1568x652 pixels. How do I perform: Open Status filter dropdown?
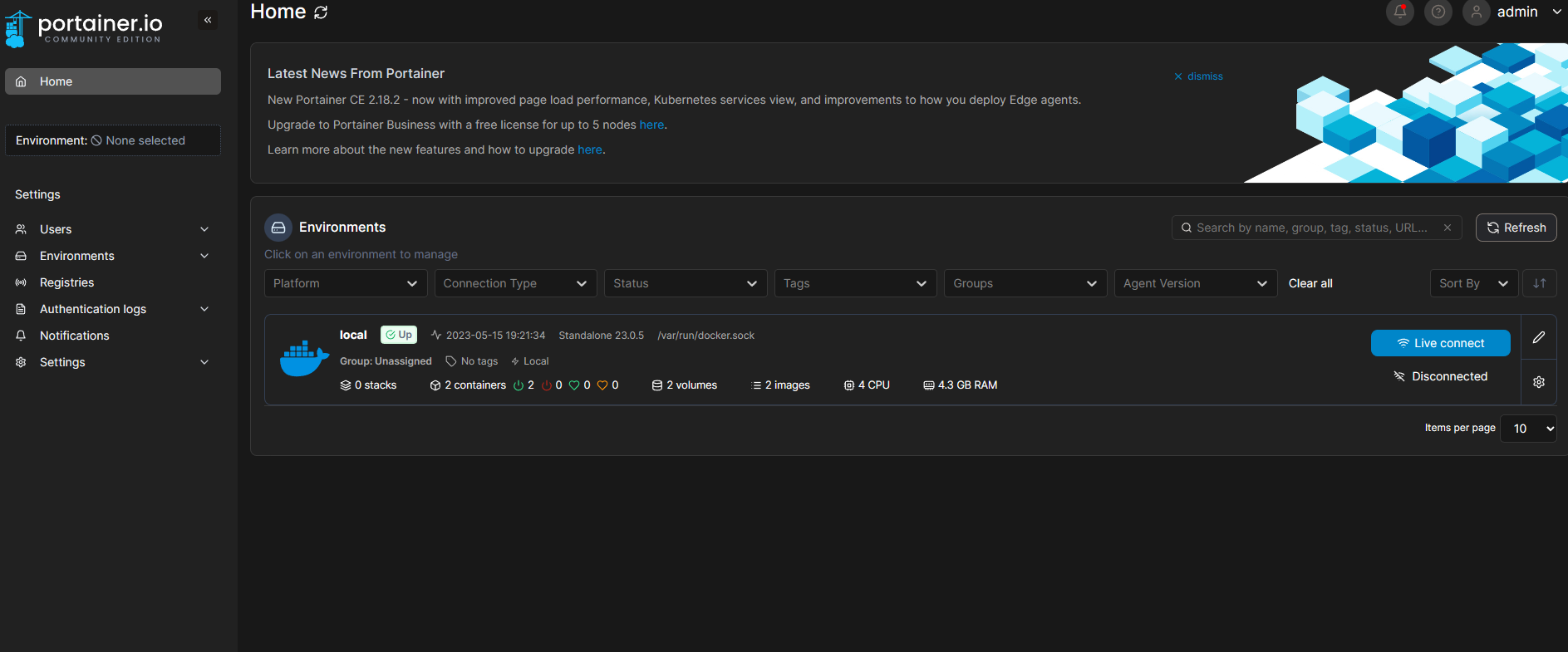pos(686,283)
